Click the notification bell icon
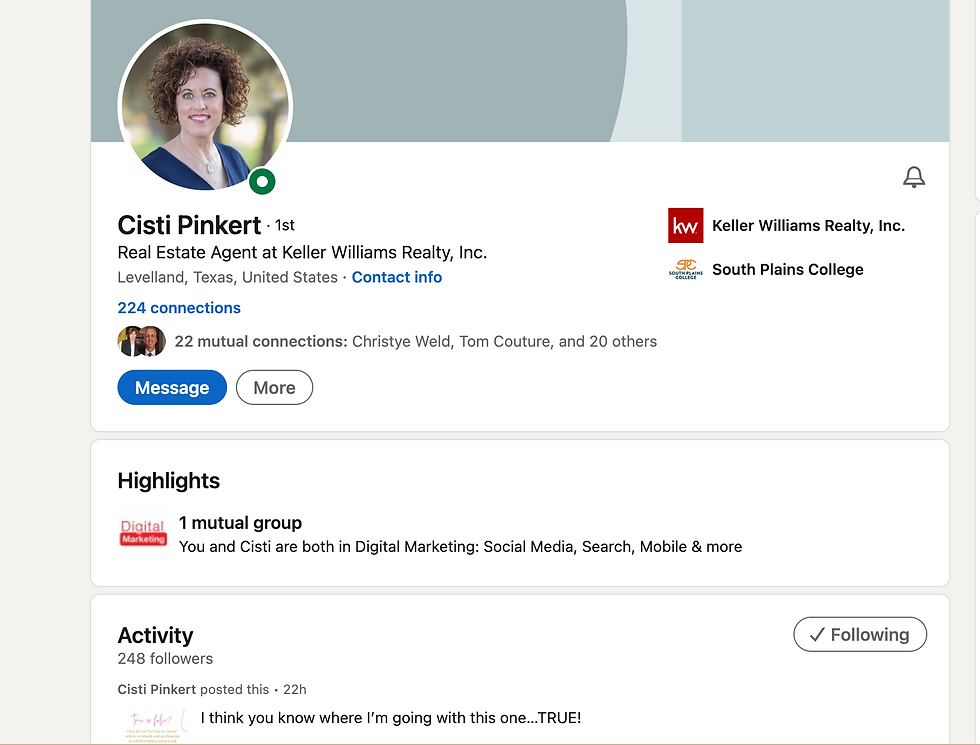Image resolution: width=980 pixels, height=745 pixels. coord(914,177)
